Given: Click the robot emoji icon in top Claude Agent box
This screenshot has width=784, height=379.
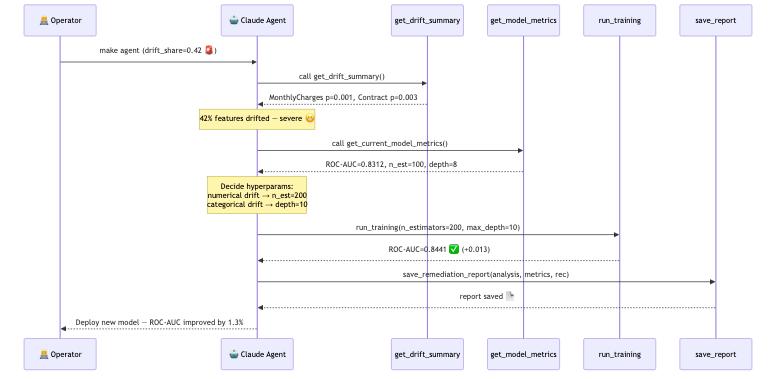Looking at the screenshot, I should click(x=234, y=20).
